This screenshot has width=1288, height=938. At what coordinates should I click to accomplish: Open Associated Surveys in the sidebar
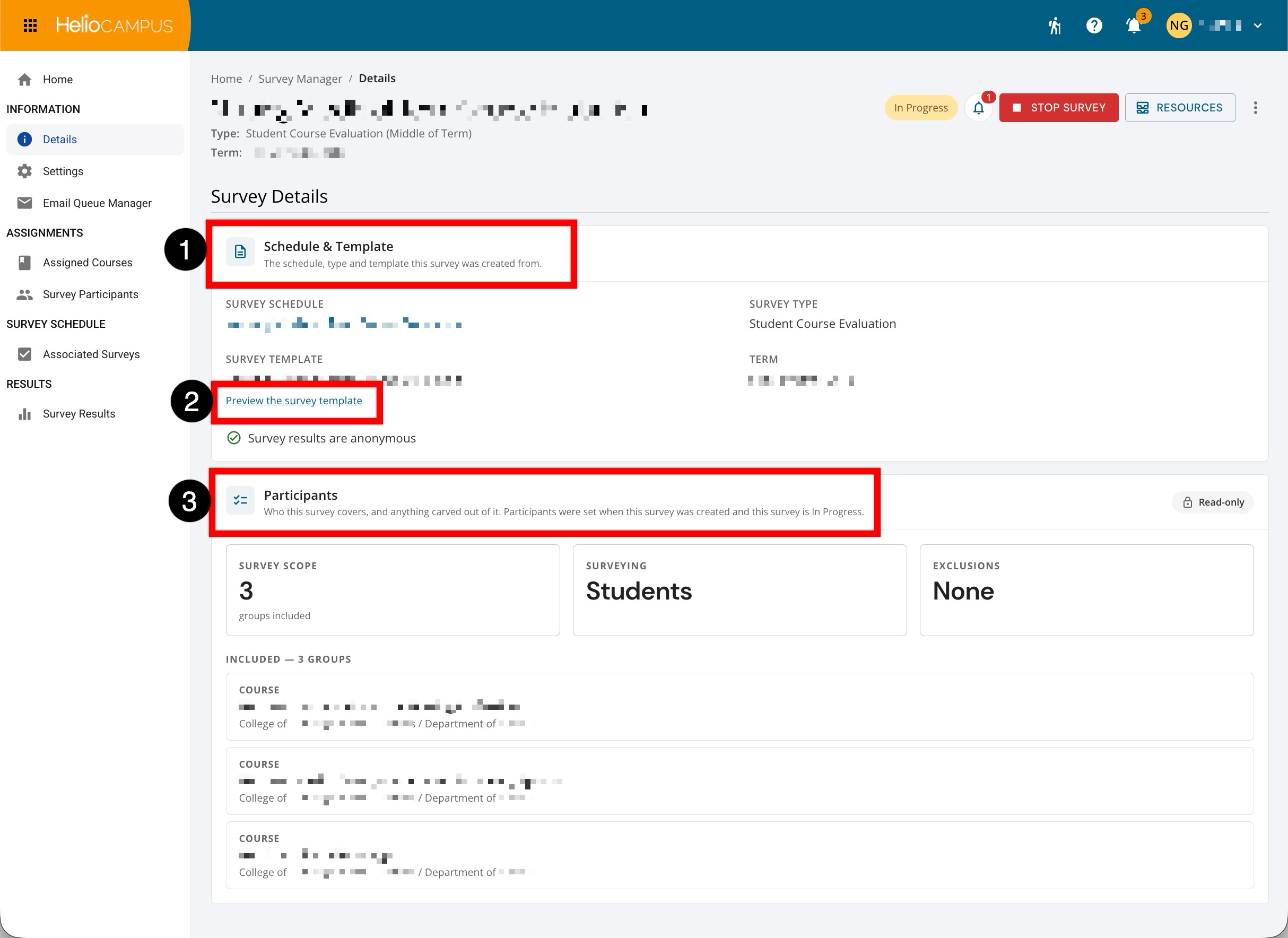point(95,354)
